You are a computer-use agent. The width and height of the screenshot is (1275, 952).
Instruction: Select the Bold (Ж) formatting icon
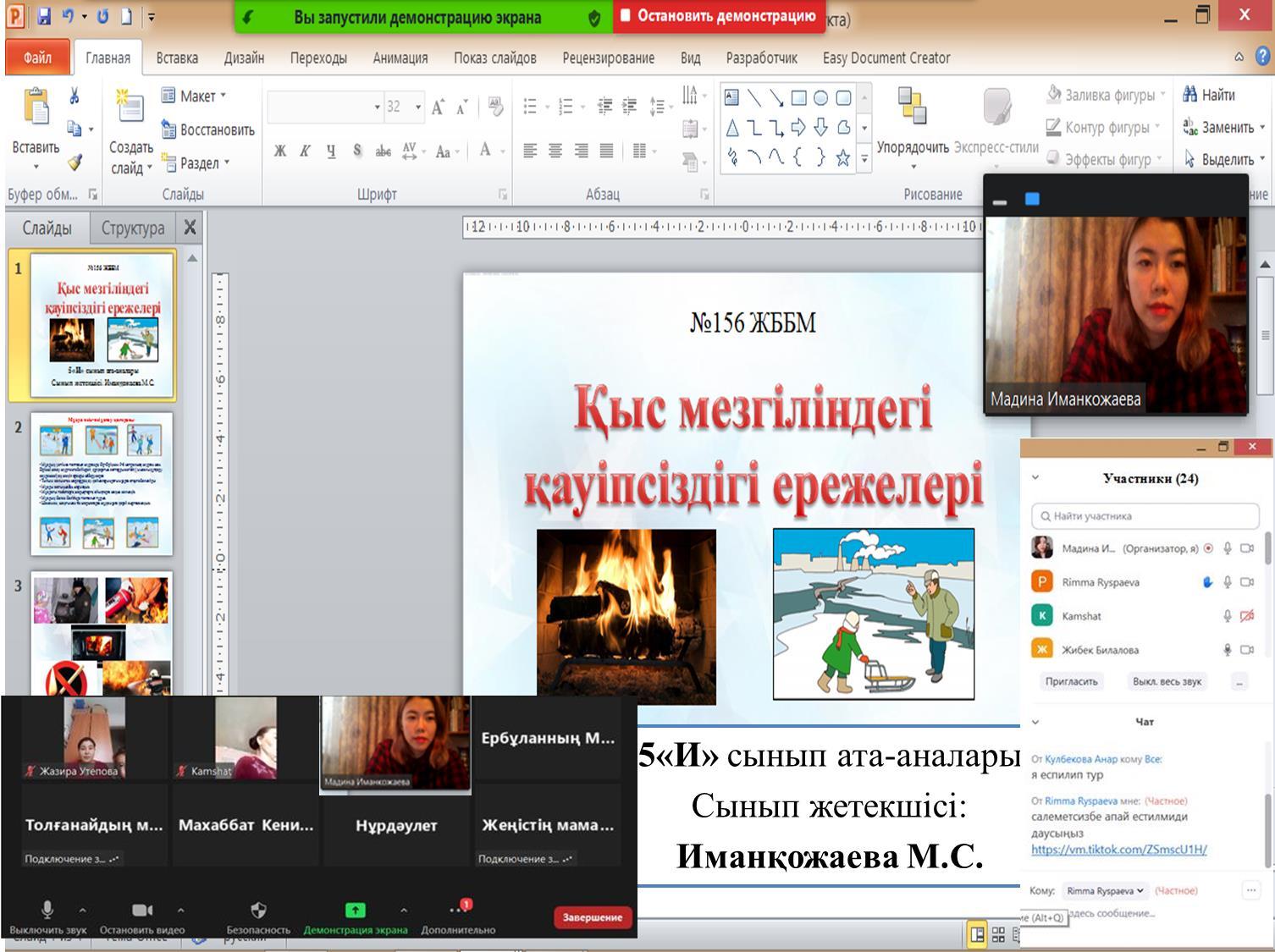pyautogui.click(x=279, y=149)
